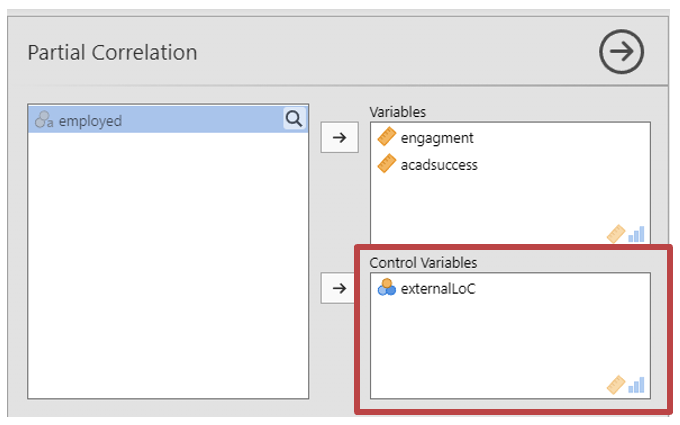
Task: Click the ruler icon next to acadsuccess
Action: [x=387, y=164]
